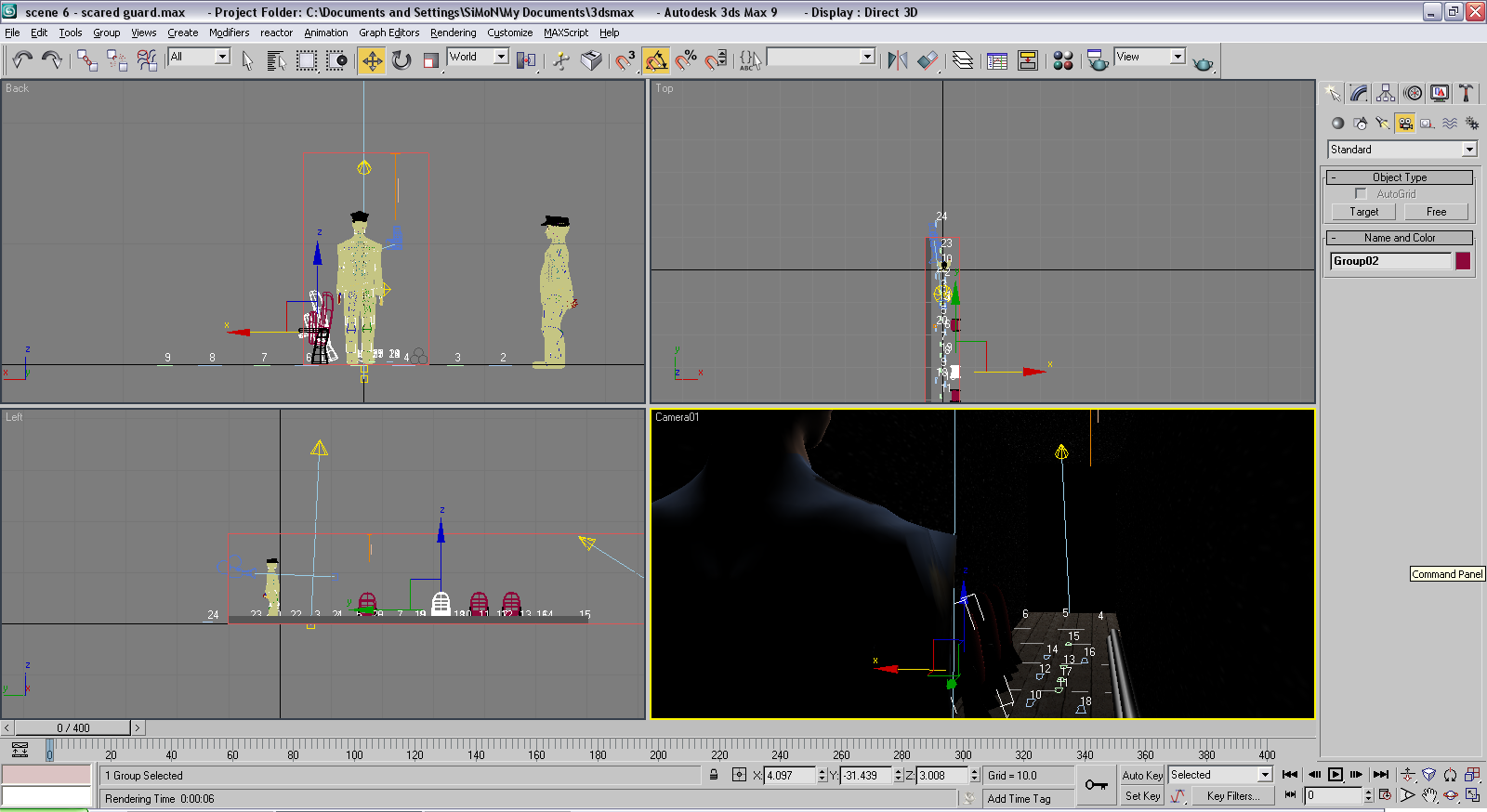This screenshot has width=1487, height=812.
Task: Click the Key Filters button
Action: (x=1232, y=796)
